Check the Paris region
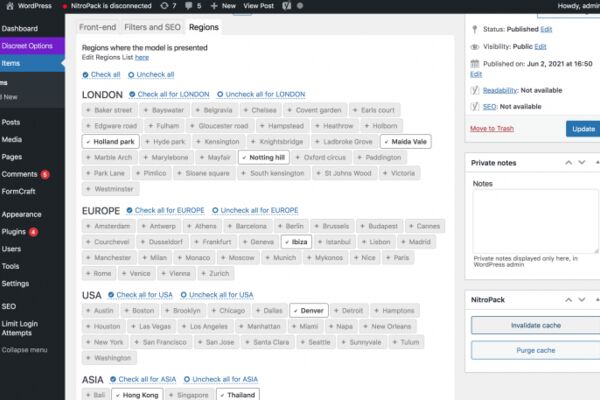The width and height of the screenshot is (600, 400). point(398,258)
